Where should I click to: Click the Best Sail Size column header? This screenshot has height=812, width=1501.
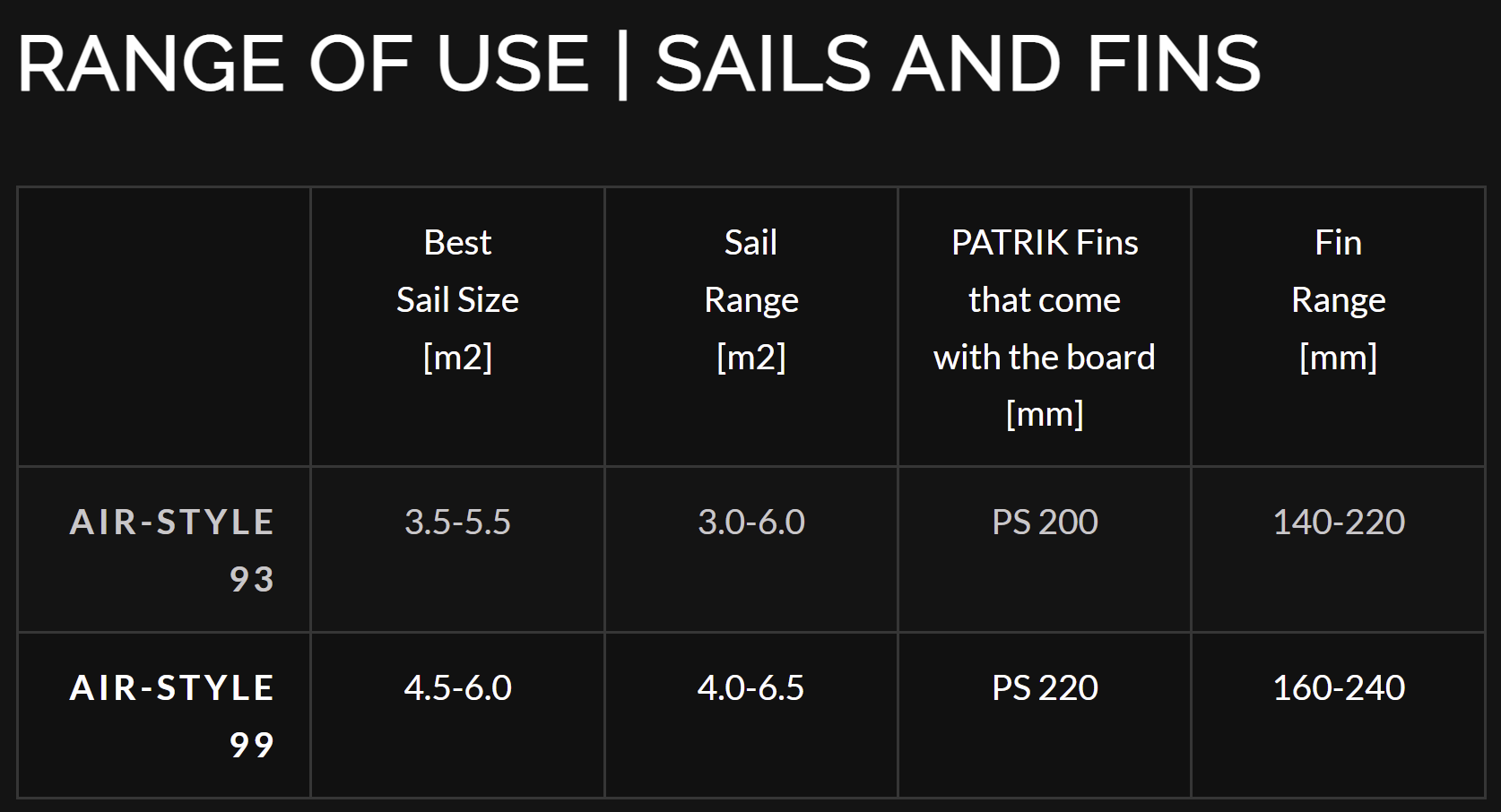pyautogui.click(x=457, y=299)
